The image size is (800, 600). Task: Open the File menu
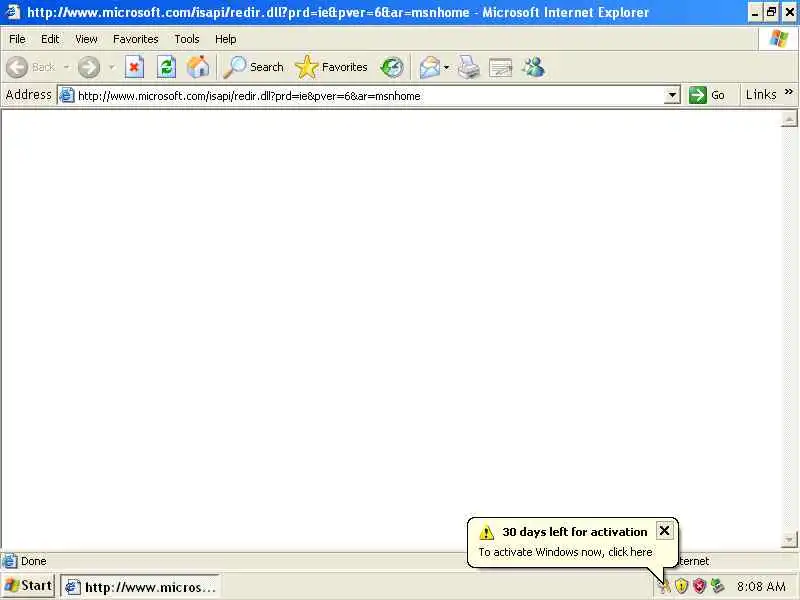coord(17,39)
